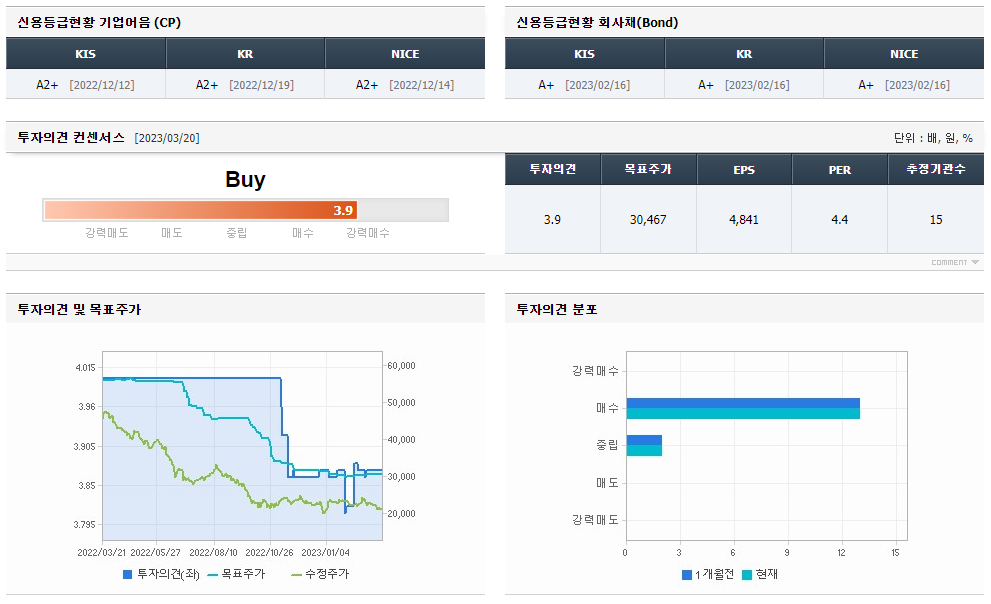991x604 pixels.
Task: Click the 투자의견(좌) blue legend swatch
Action: pyautogui.click(x=128, y=574)
